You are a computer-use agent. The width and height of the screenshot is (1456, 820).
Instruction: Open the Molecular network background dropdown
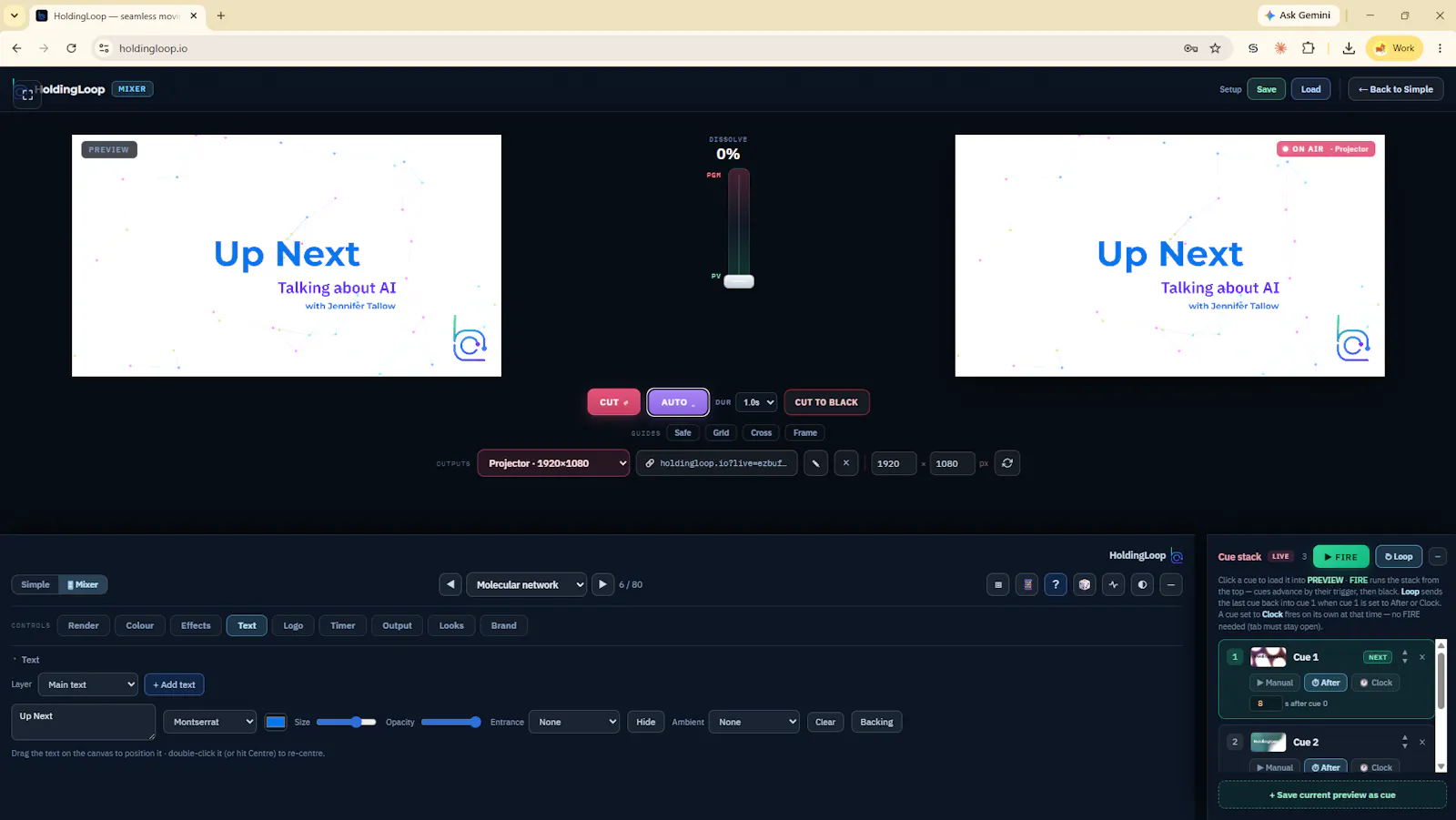coord(526,584)
